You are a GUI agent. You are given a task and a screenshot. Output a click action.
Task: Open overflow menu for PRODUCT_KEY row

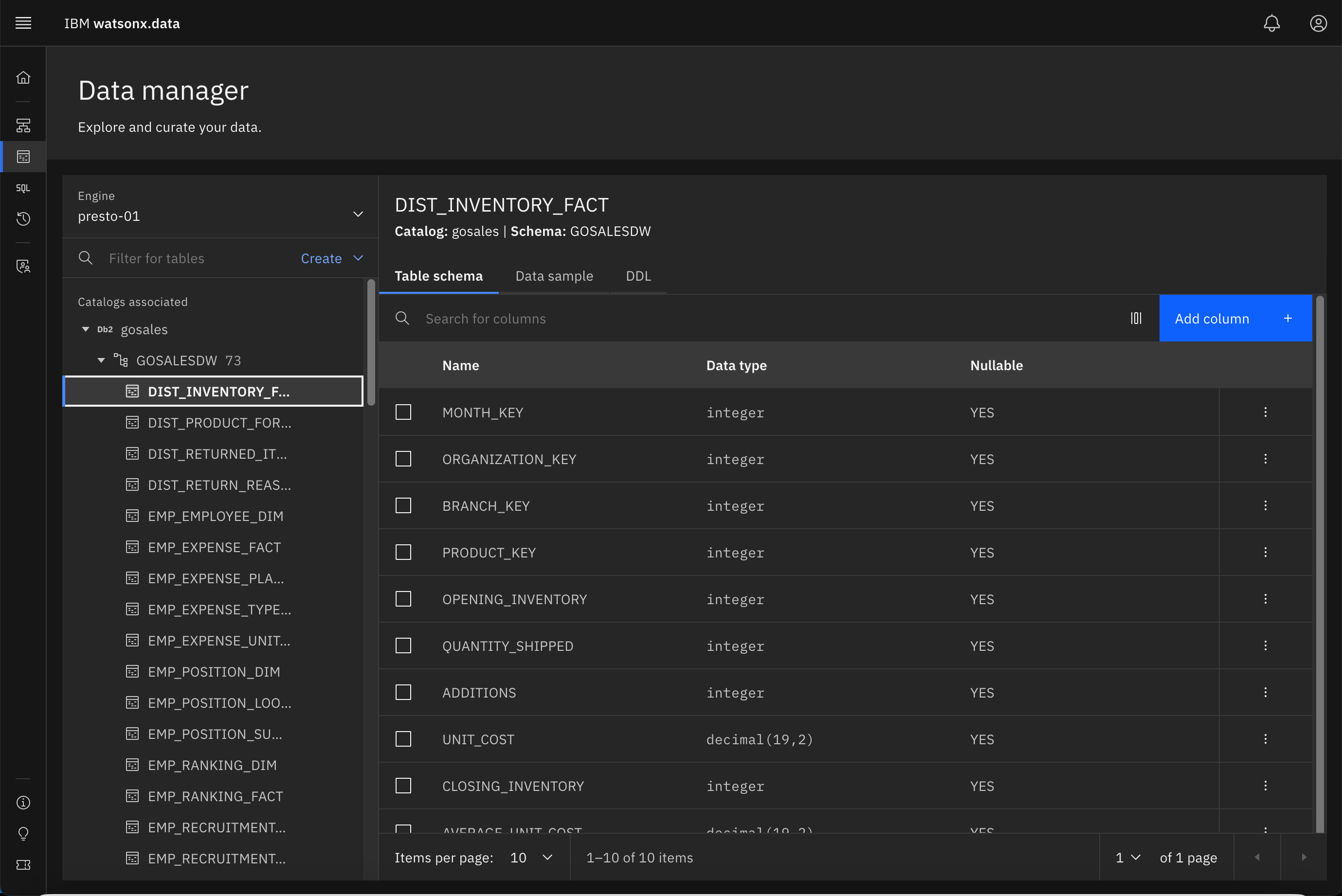(x=1266, y=552)
